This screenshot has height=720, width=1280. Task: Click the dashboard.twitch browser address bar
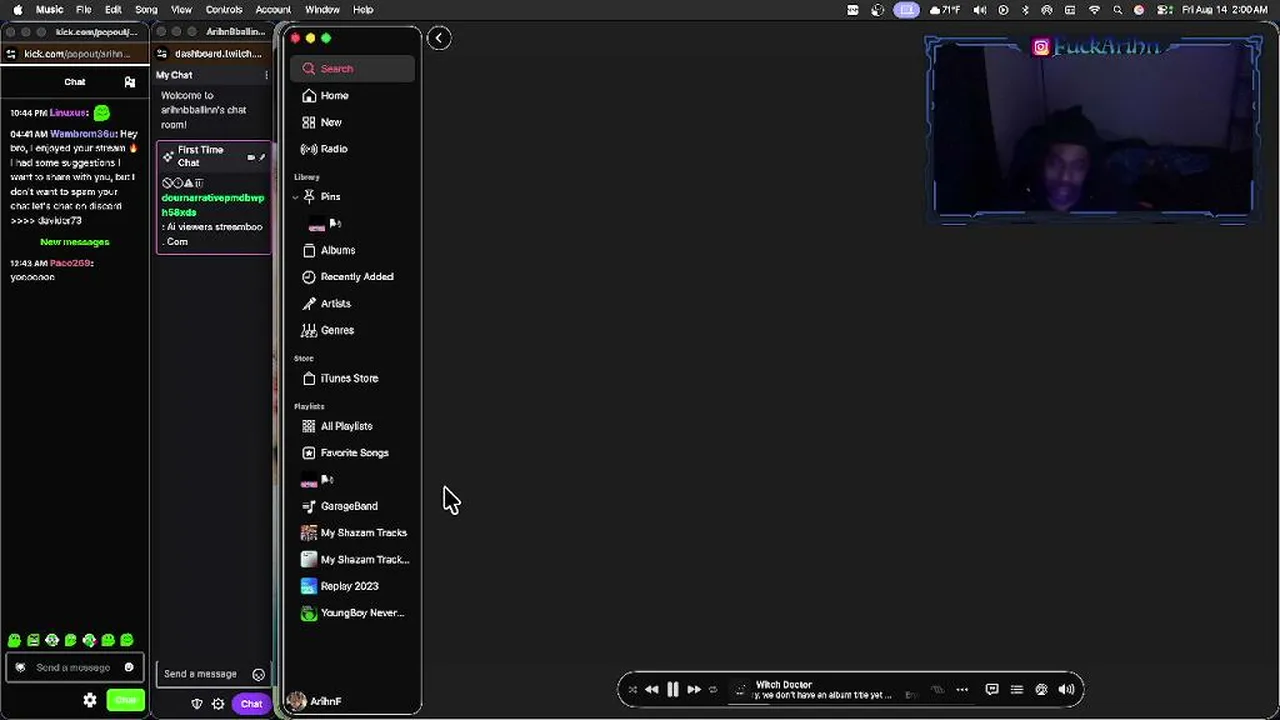218,54
